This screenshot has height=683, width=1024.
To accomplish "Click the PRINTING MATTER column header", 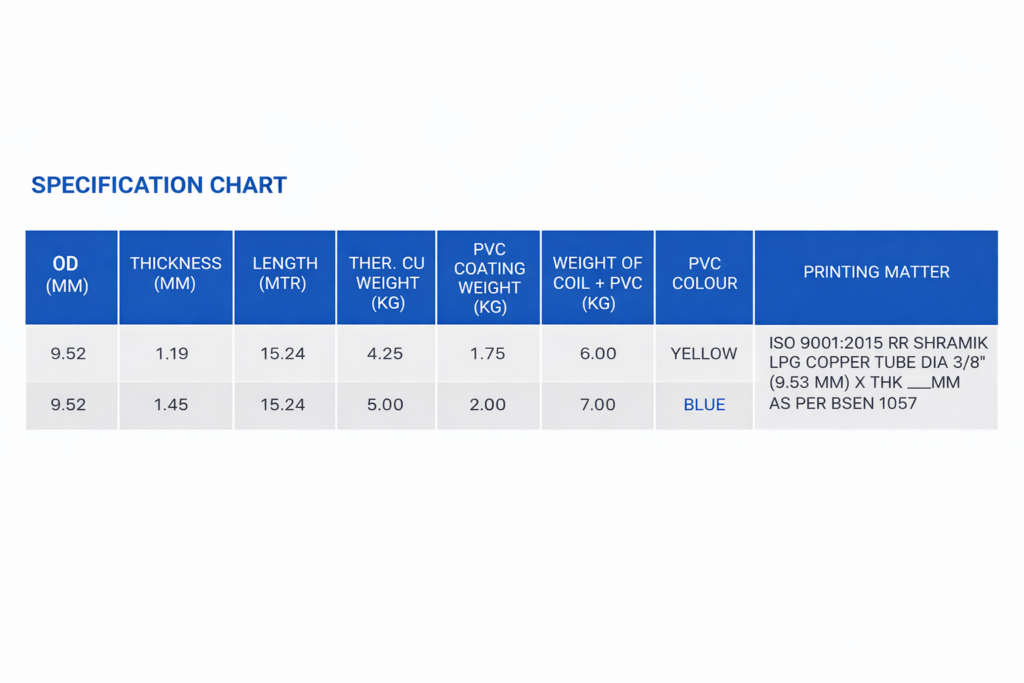I will coord(876,272).
